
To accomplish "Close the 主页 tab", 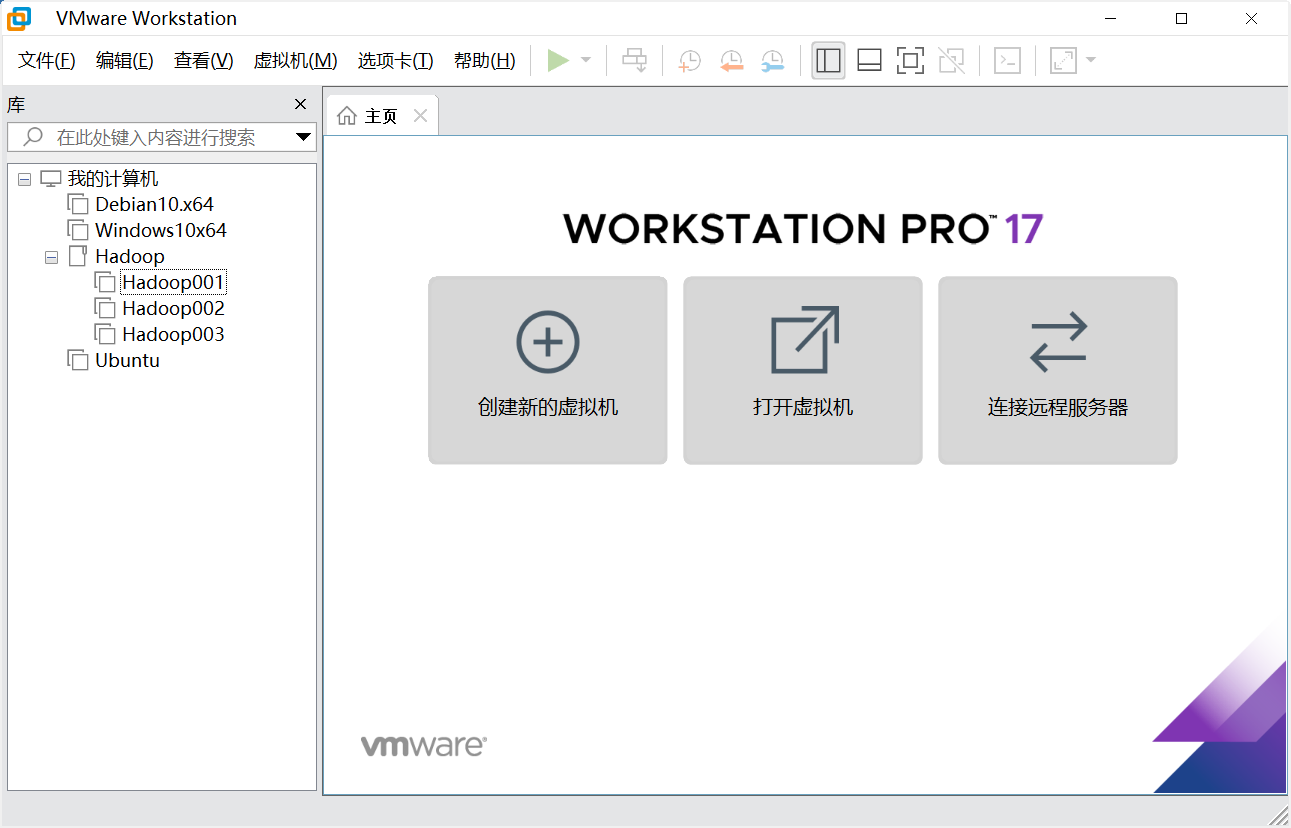I will (420, 116).
